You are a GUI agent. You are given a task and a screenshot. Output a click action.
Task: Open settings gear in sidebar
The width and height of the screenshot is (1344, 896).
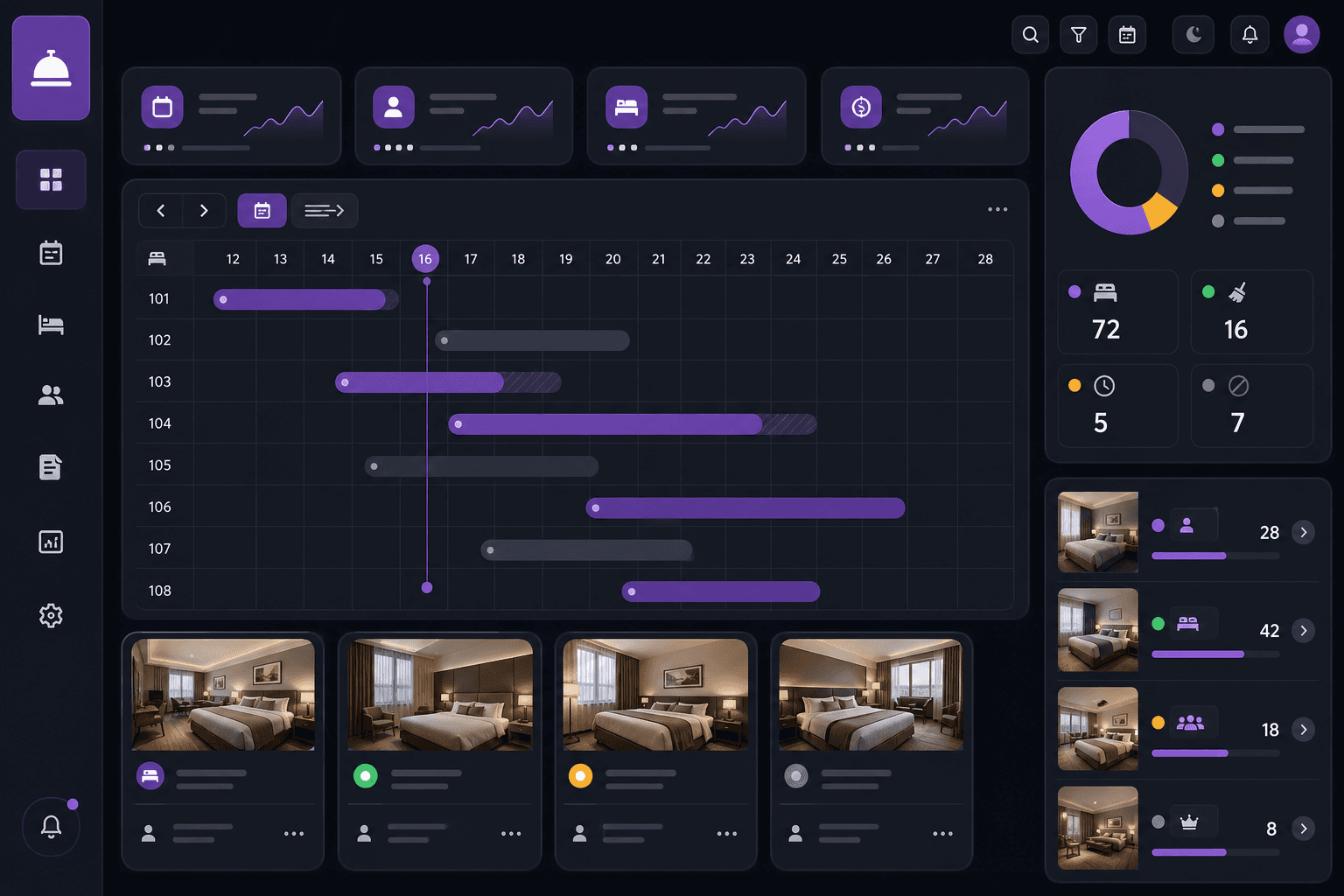click(51, 615)
